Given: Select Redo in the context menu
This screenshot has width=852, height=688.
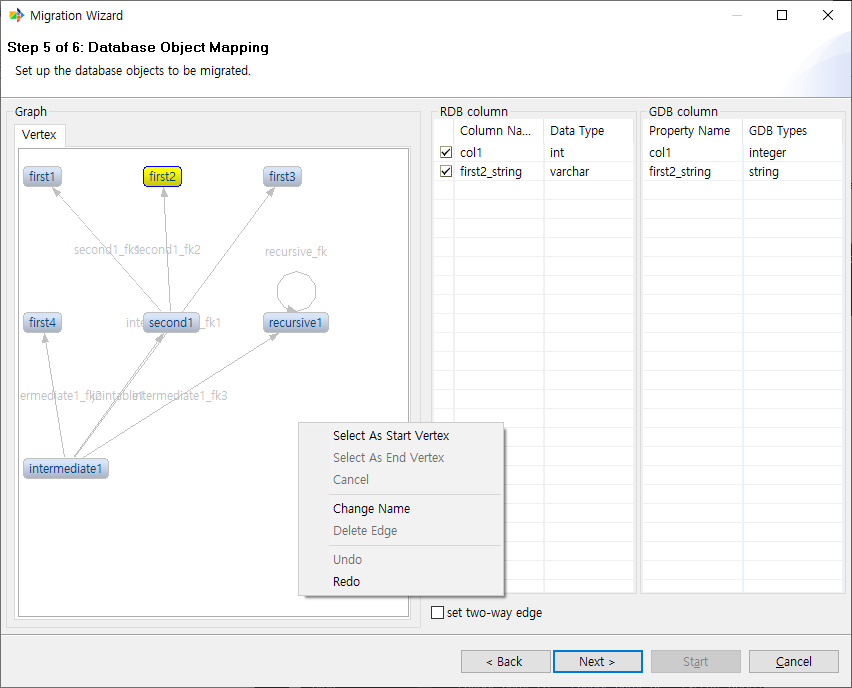Looking at the screenshot, I should tap(346, 582).
